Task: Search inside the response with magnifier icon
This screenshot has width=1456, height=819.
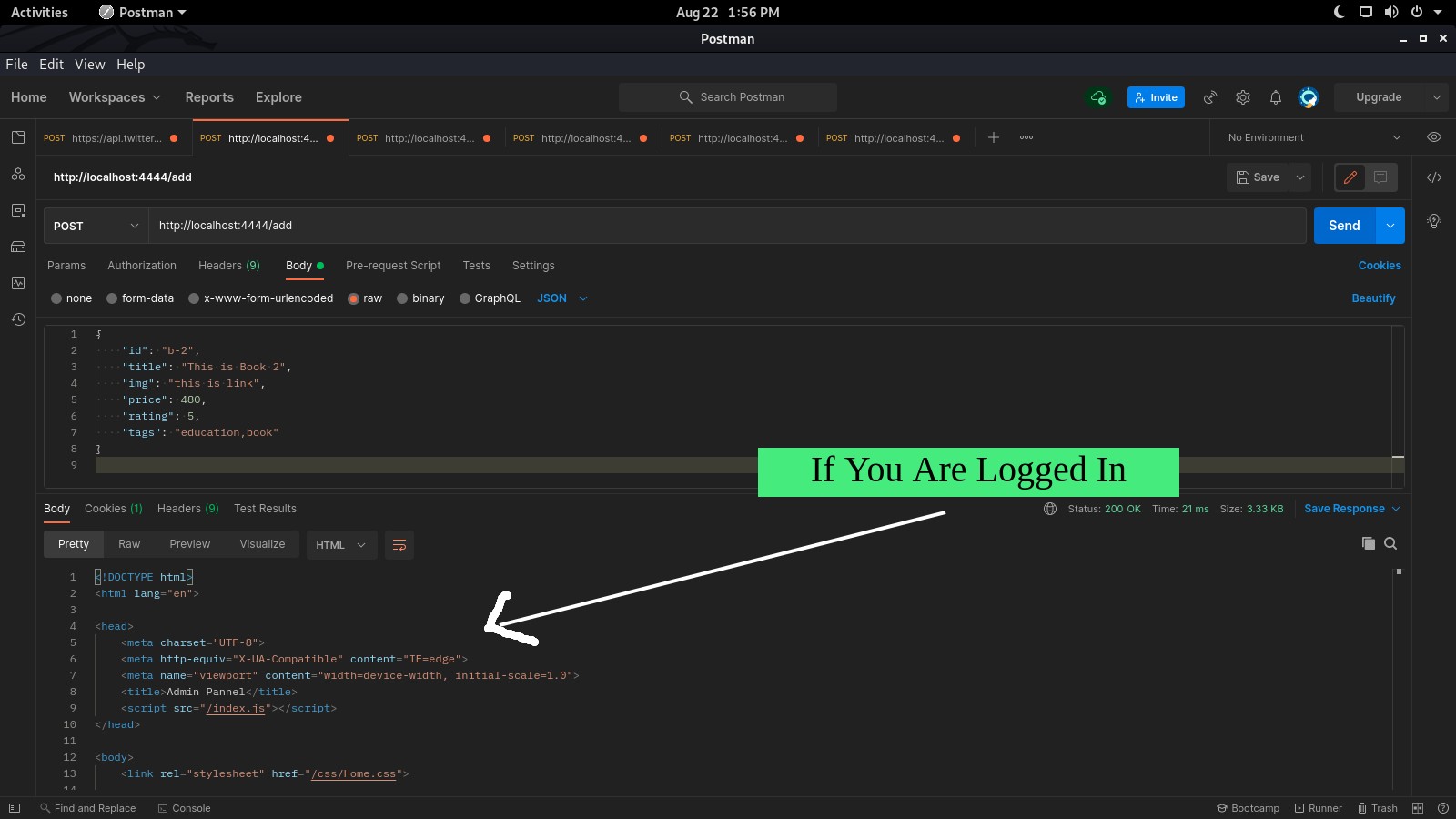Action: tap(1391, 543)
